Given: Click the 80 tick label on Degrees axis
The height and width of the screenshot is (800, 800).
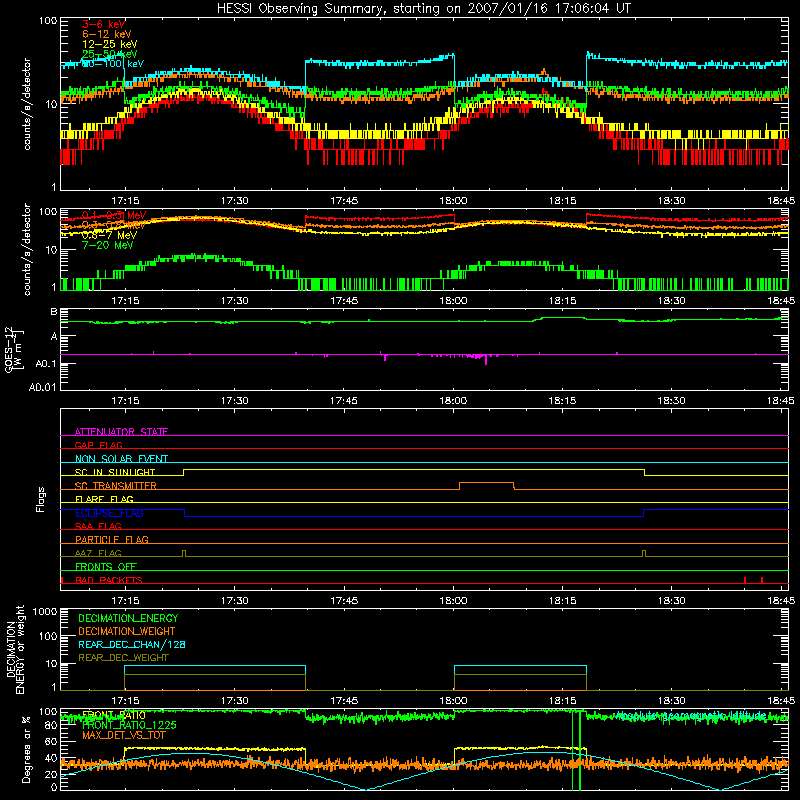Looking at the screenshot, I should 51,726.
